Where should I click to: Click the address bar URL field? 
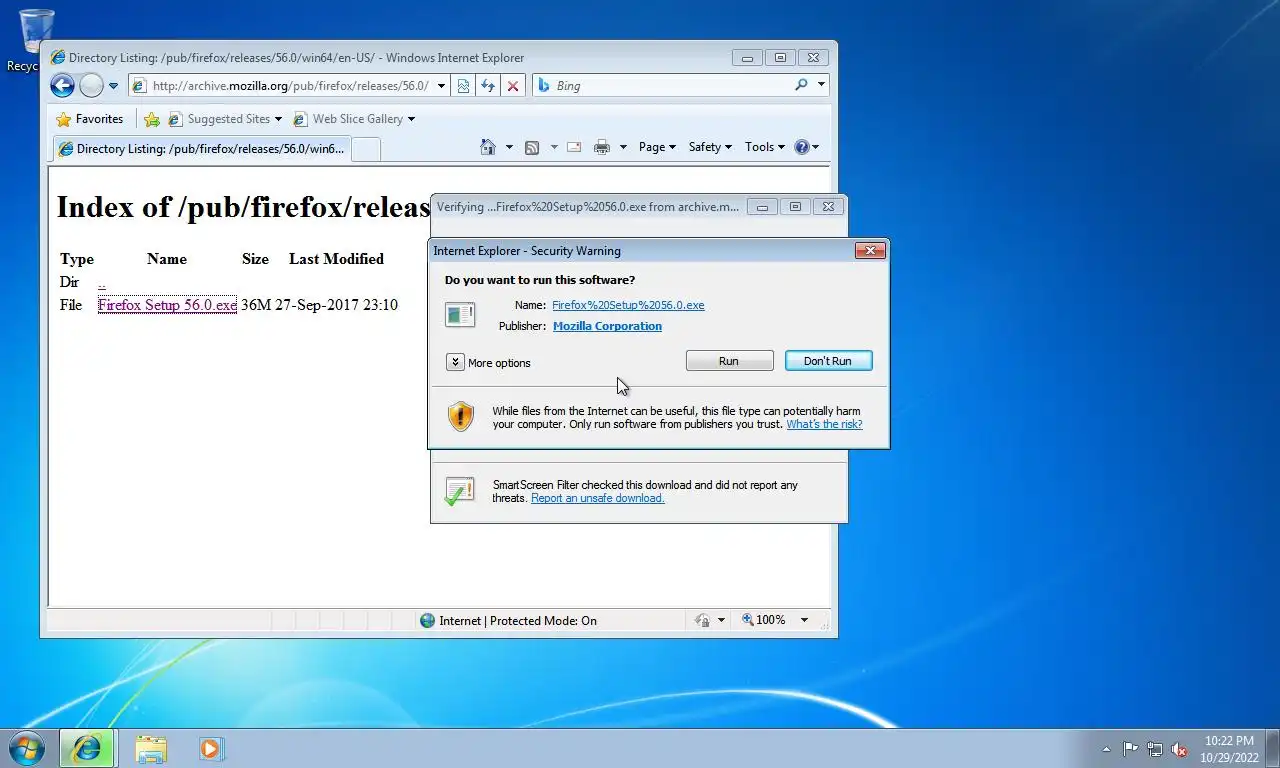tap(291, 86)
